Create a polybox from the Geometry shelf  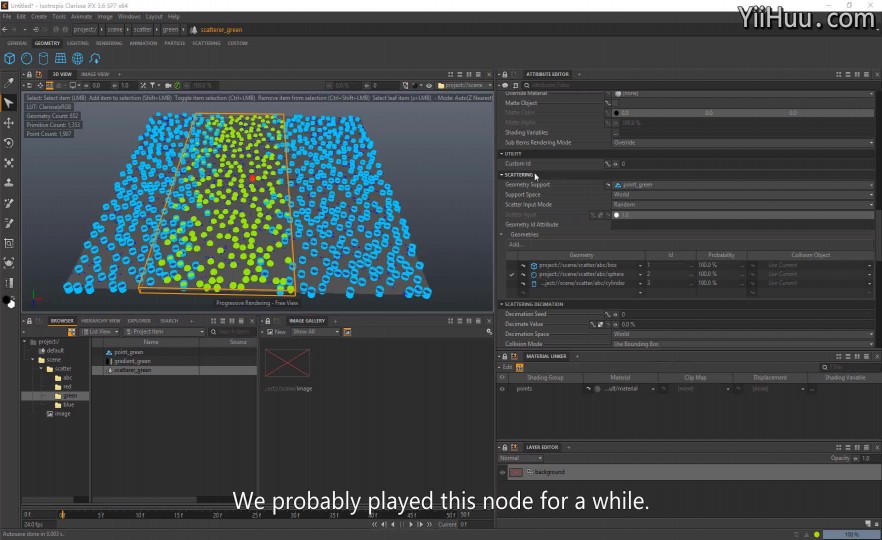point(10,58)
